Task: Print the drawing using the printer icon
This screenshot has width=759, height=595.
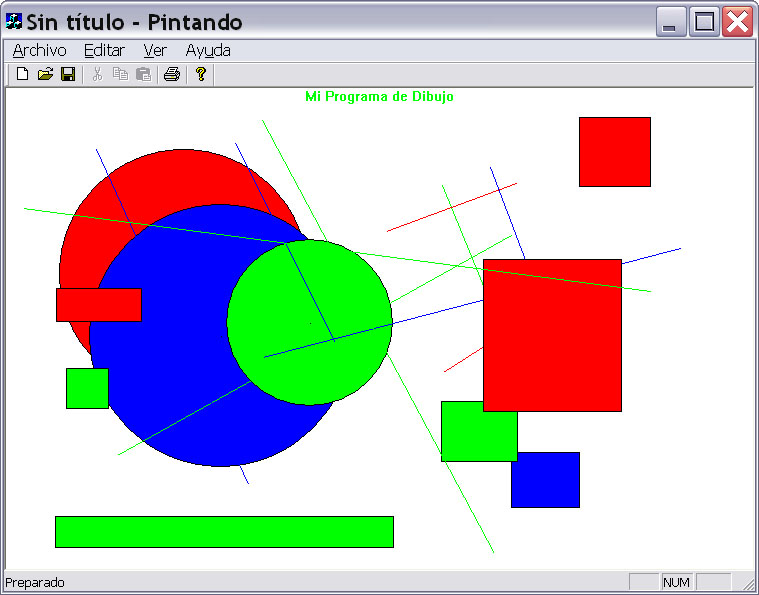Action: (172, 74)
